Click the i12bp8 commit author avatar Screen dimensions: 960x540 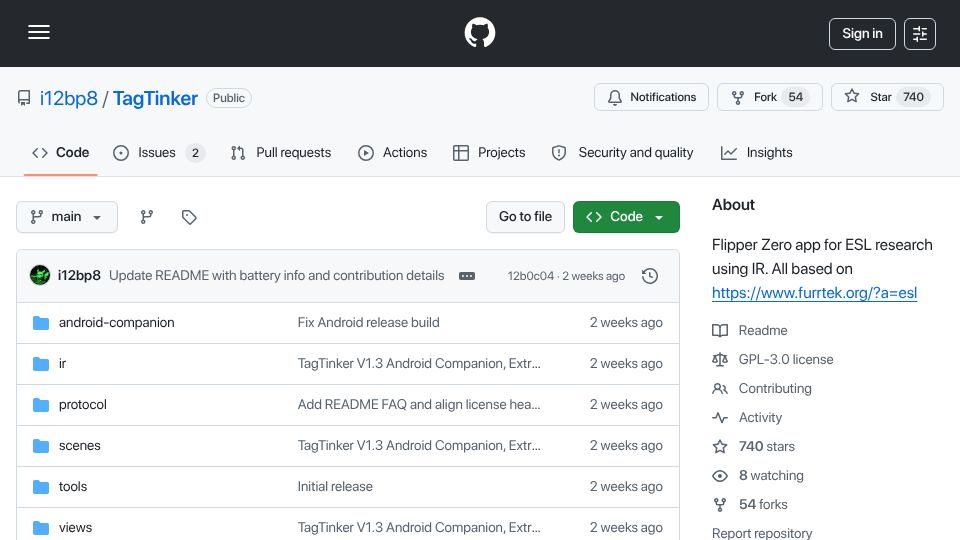pos(40,276)
